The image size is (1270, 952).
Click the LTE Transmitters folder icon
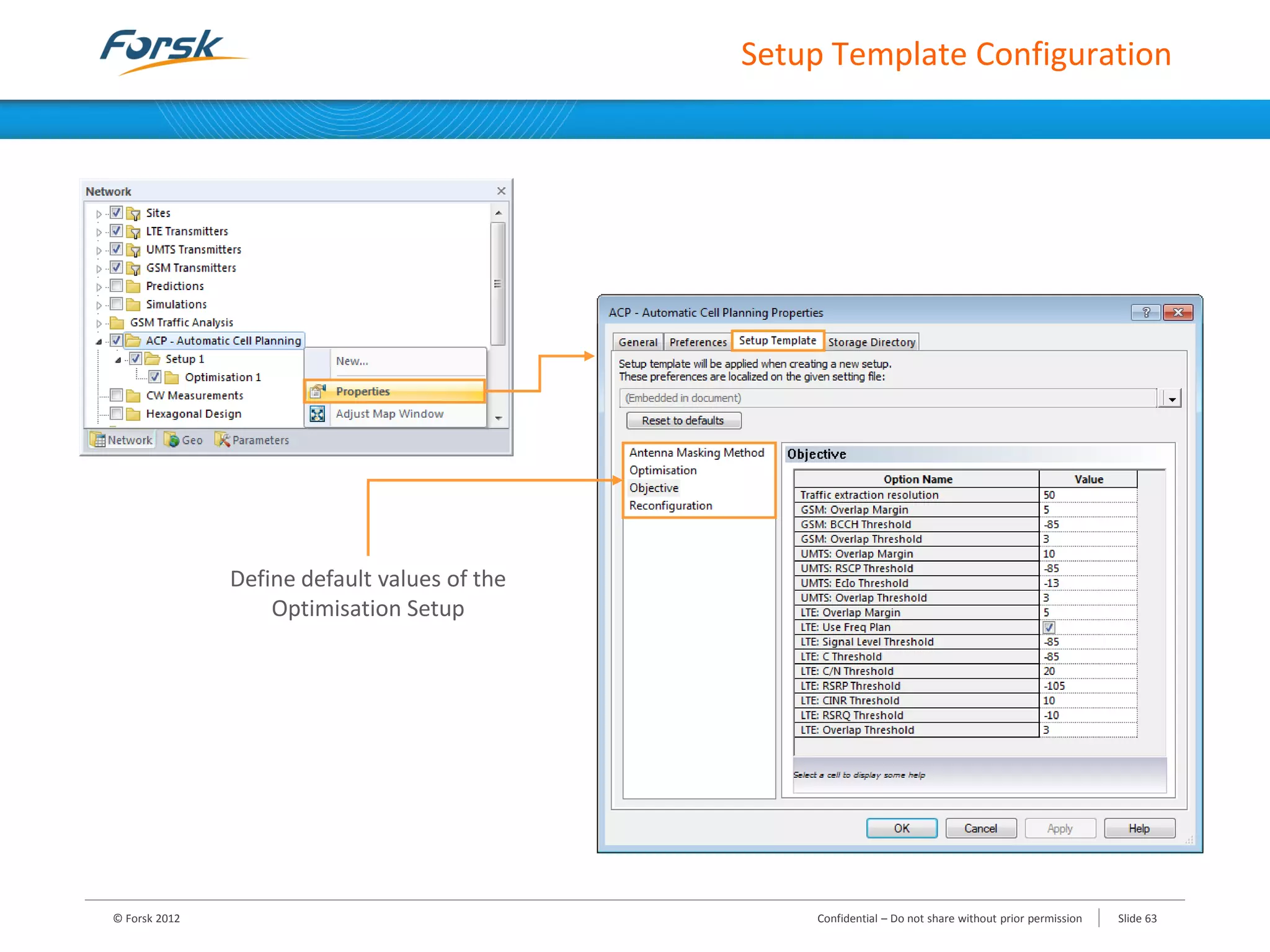point(133,232)
